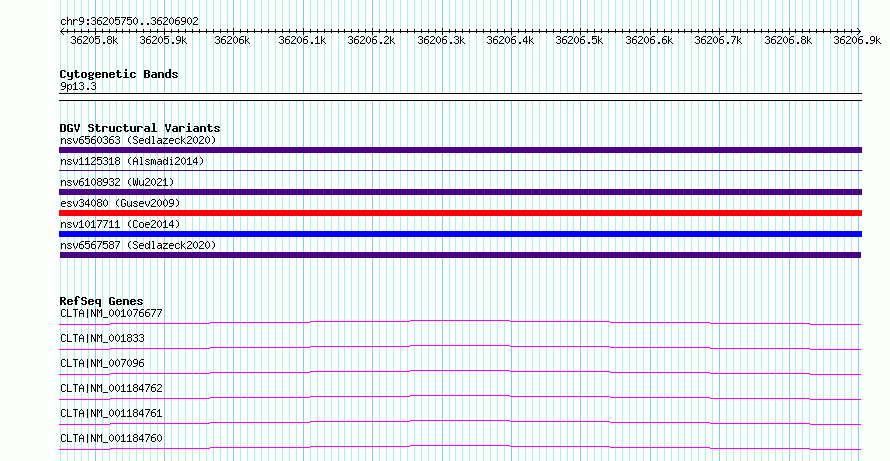The image size is (890, 461).
Task: Click the 36206.4k ruler tick label
Action: (x=510, y=40)
